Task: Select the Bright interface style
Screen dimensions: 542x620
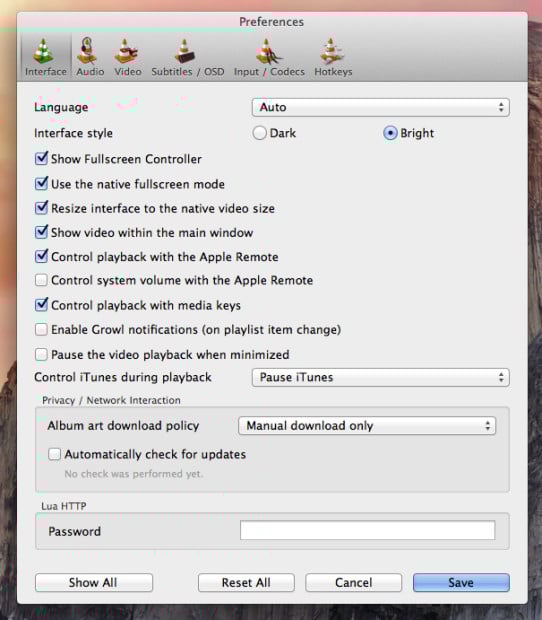Action: click(x=390, y=133)
